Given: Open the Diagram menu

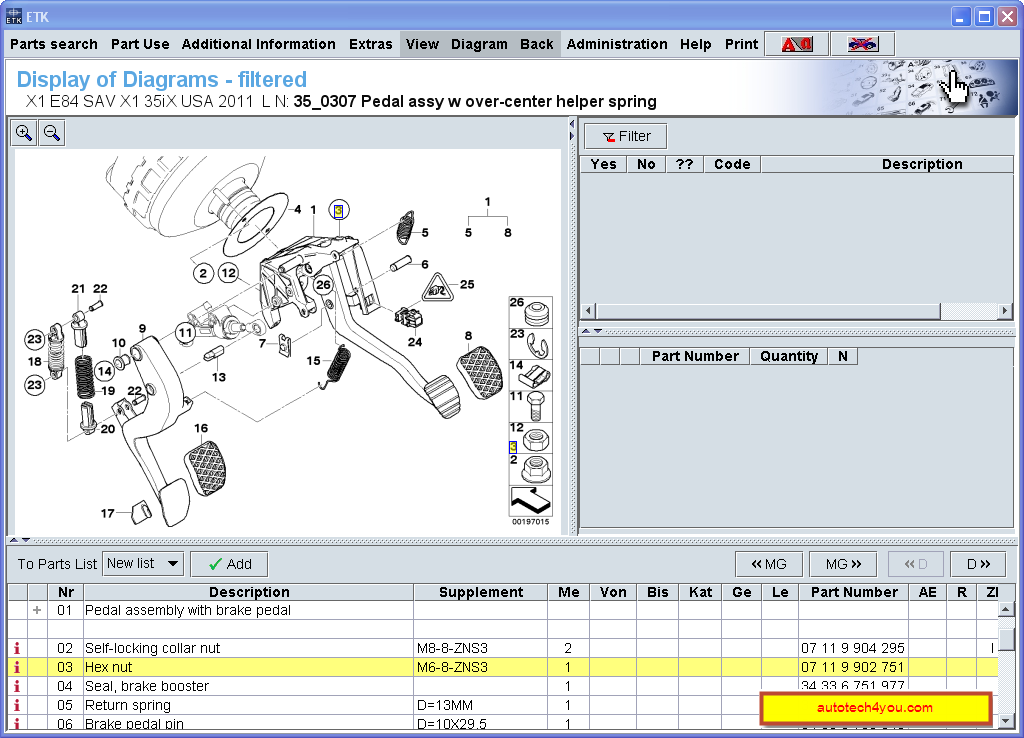Looking at the screenshot, I should (479, 44).
